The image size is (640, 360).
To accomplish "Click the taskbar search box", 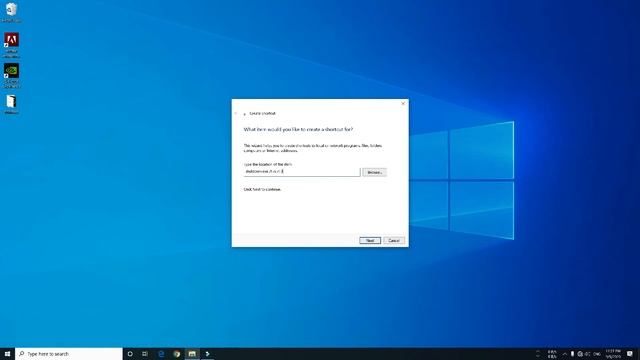I will tap(69, 354).
